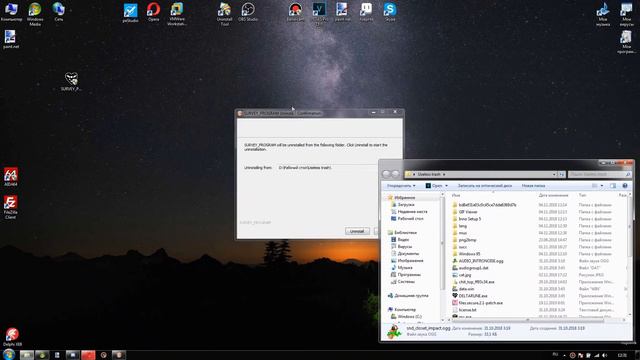This screenshot has height=360, width=640.
Task: Click Новая папка in Explorer toolbar
Action: pyautogui.click(x=533, y=186)
